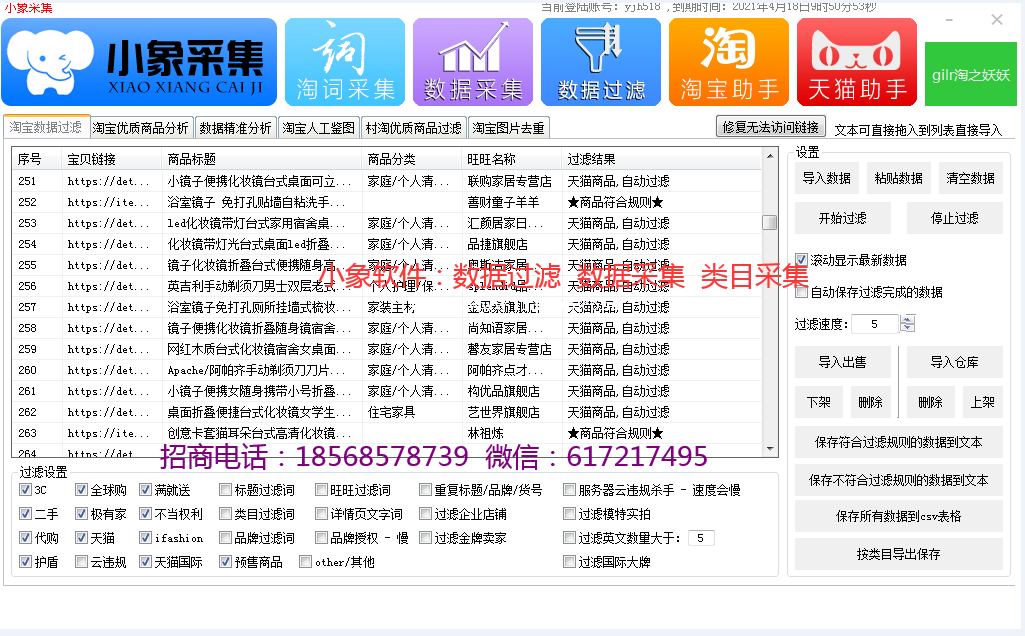Click 修复无法访问链接 button

[771, 127]
